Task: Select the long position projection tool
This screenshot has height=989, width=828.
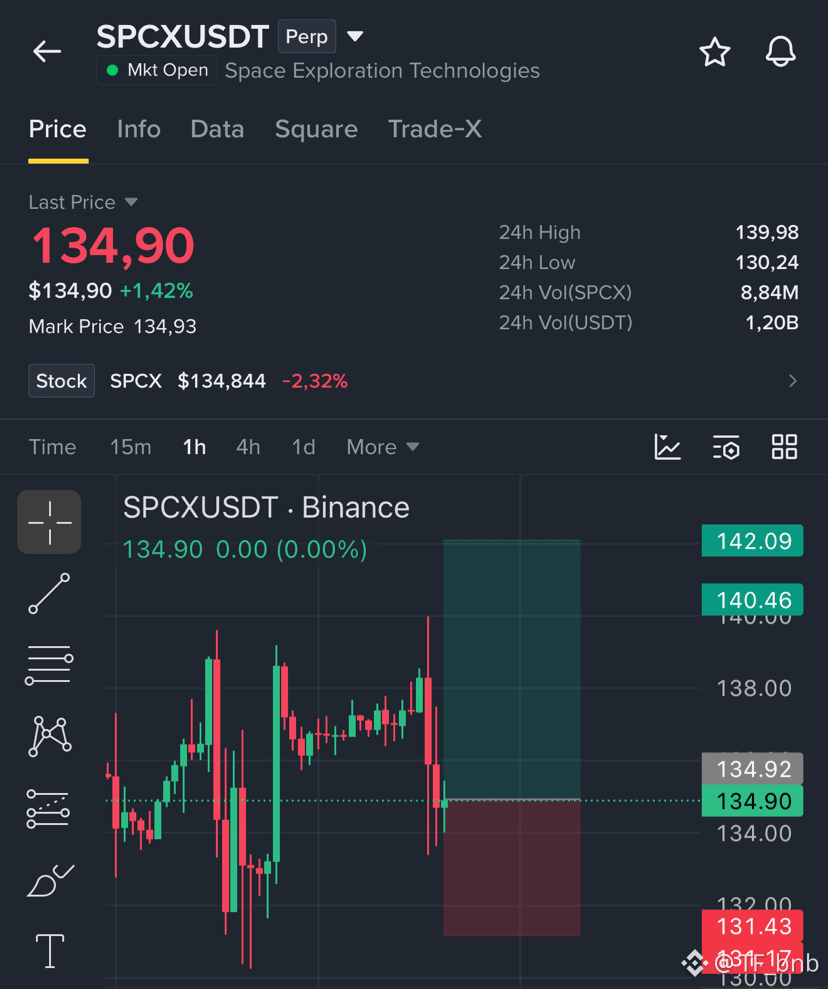Action: (x=48, y=809)
